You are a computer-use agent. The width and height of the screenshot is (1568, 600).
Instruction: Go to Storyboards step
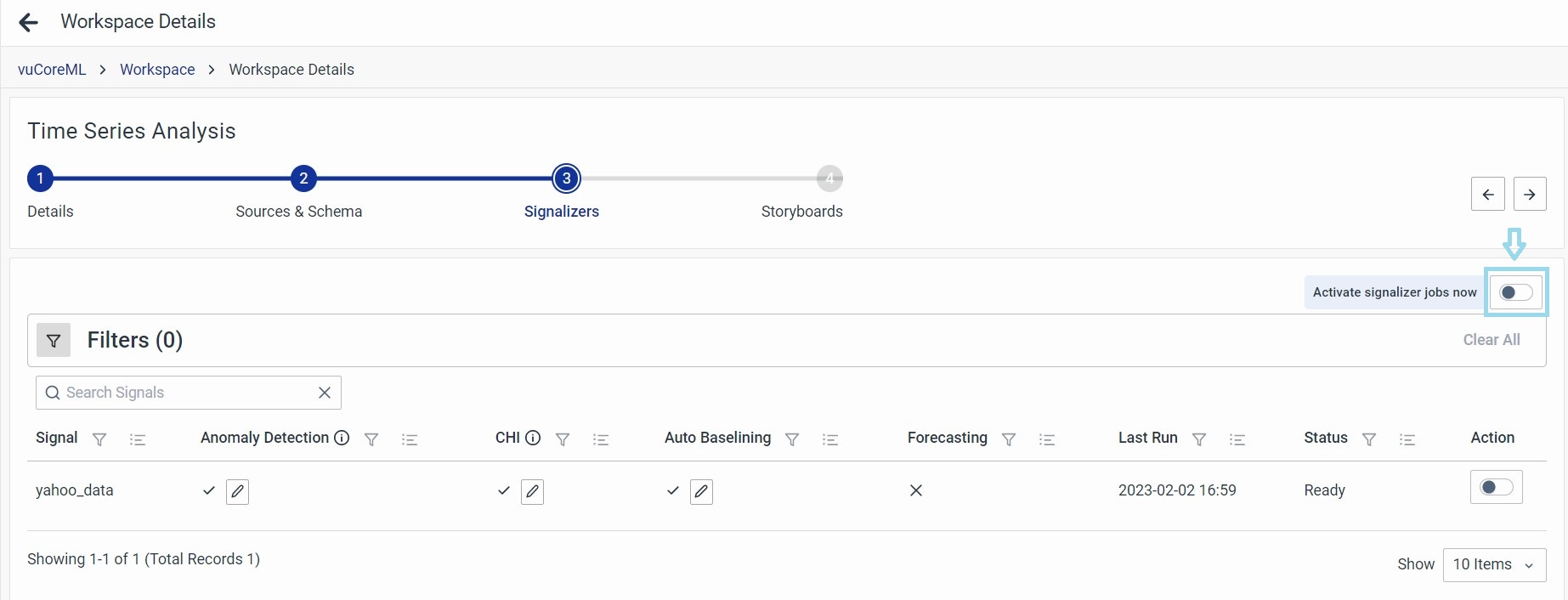(829, 179)
